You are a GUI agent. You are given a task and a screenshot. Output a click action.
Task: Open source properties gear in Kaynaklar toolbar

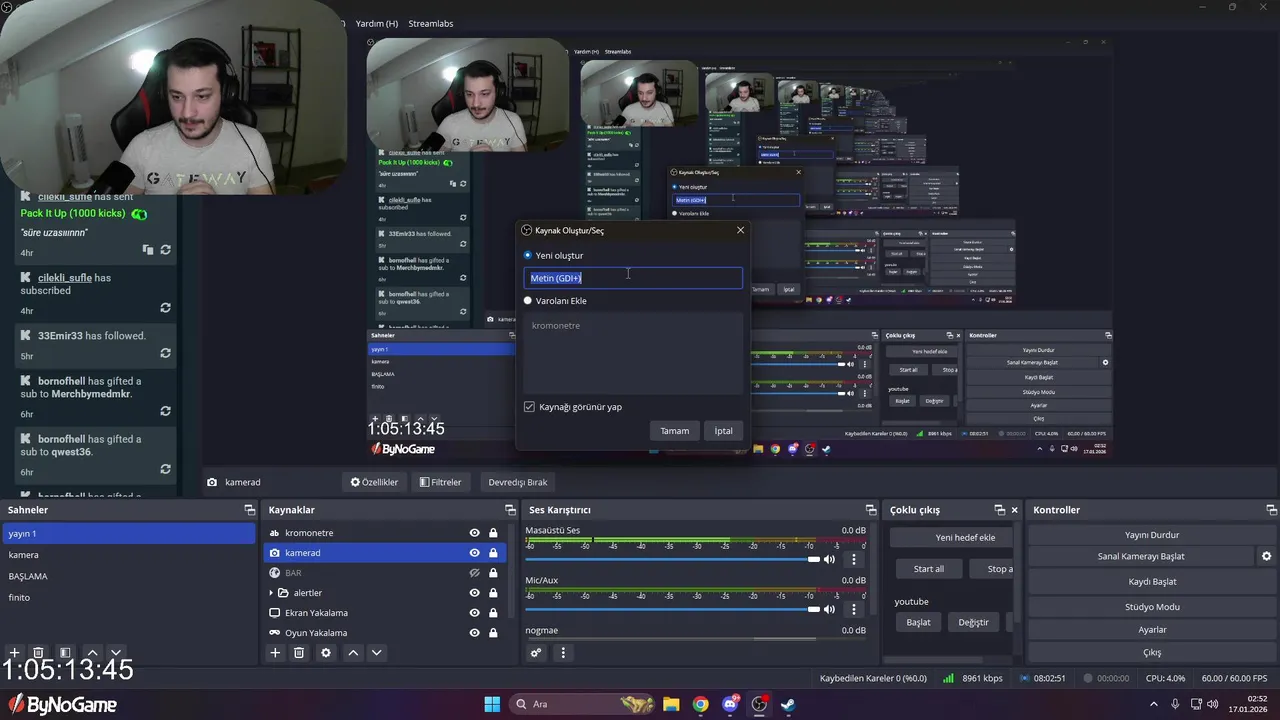pyautogui.click(x=325, y=653)
